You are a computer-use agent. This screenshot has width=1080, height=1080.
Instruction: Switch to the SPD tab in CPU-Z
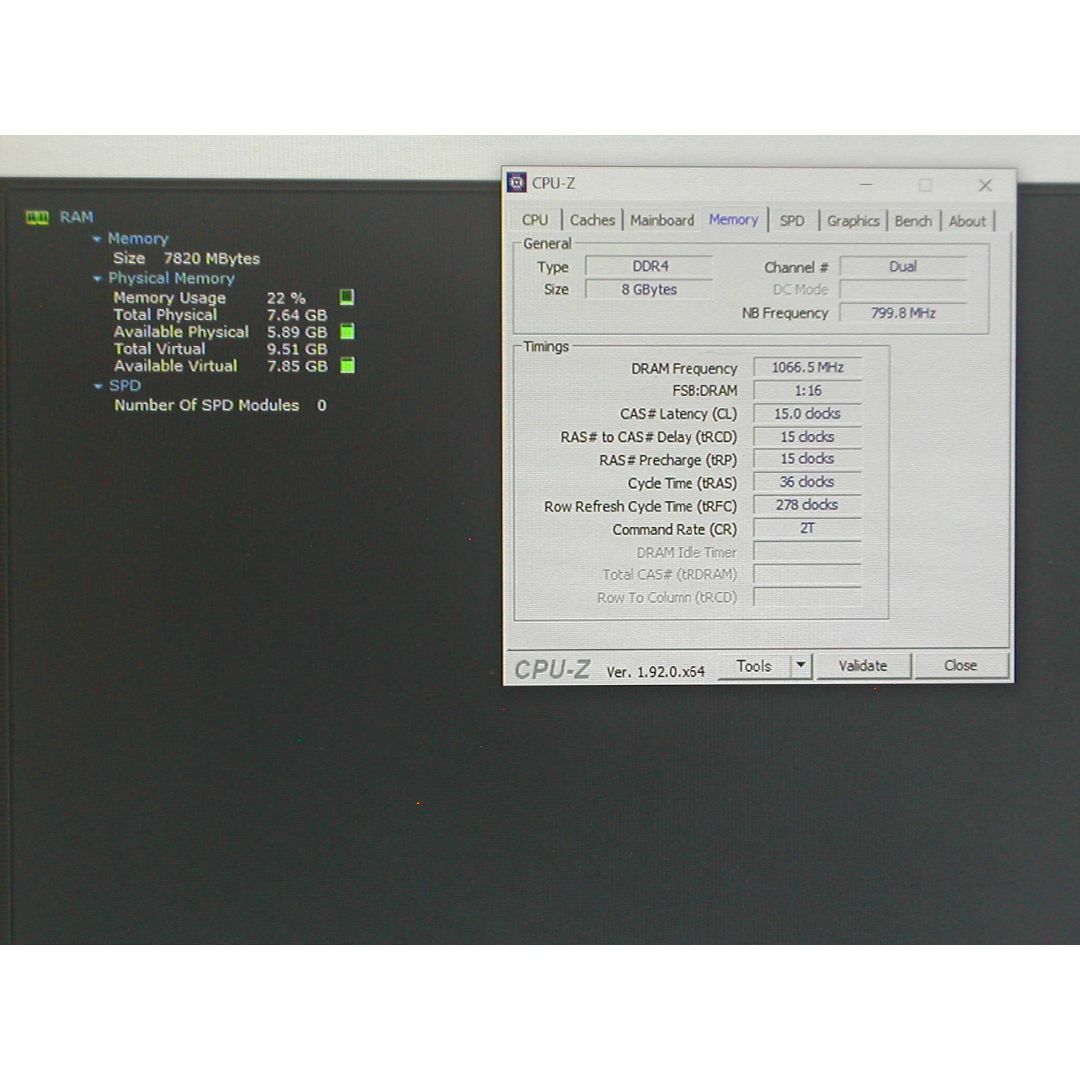(x=792, y=221)
